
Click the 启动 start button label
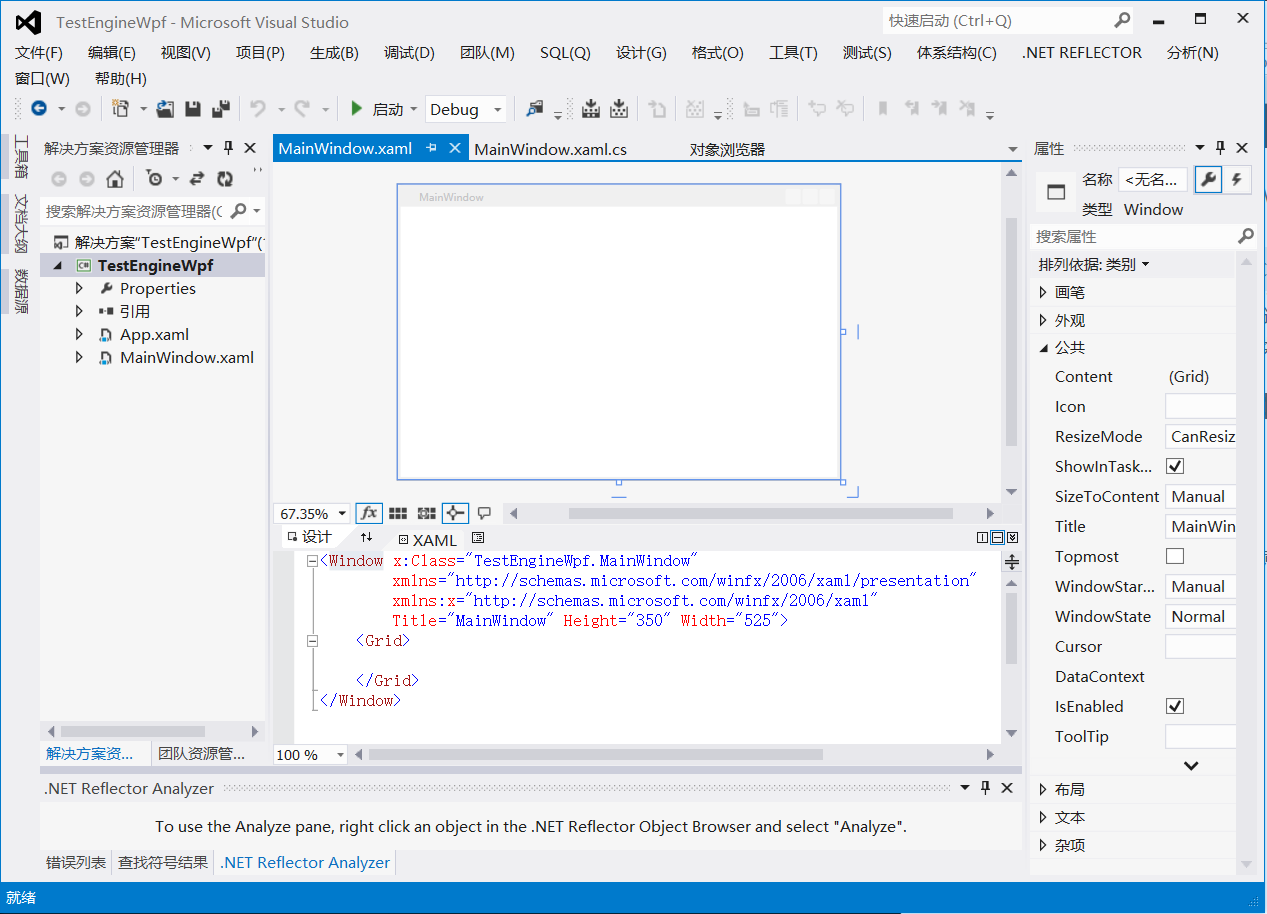[388, 110]
